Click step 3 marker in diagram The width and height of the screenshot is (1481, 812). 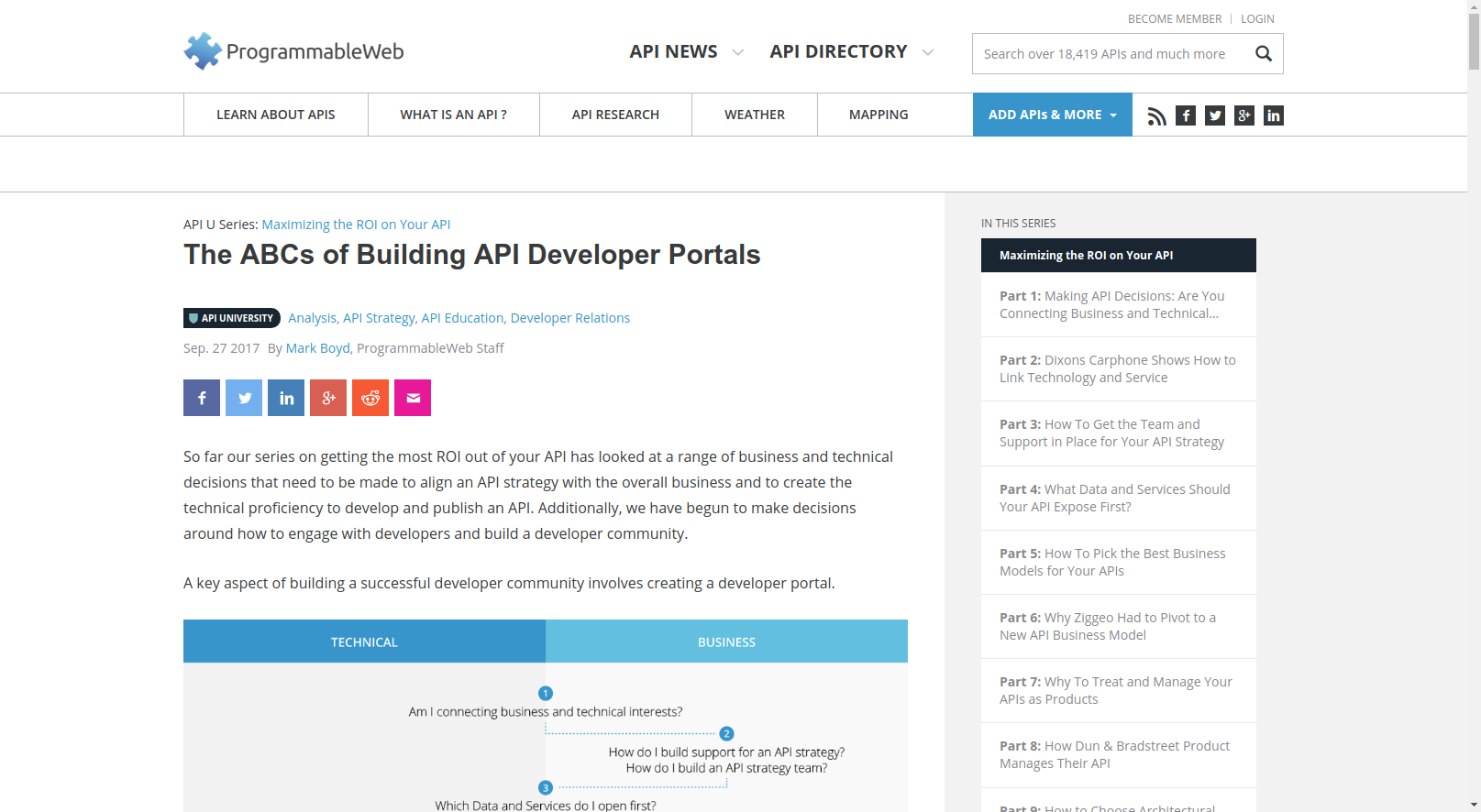[546, 787]
